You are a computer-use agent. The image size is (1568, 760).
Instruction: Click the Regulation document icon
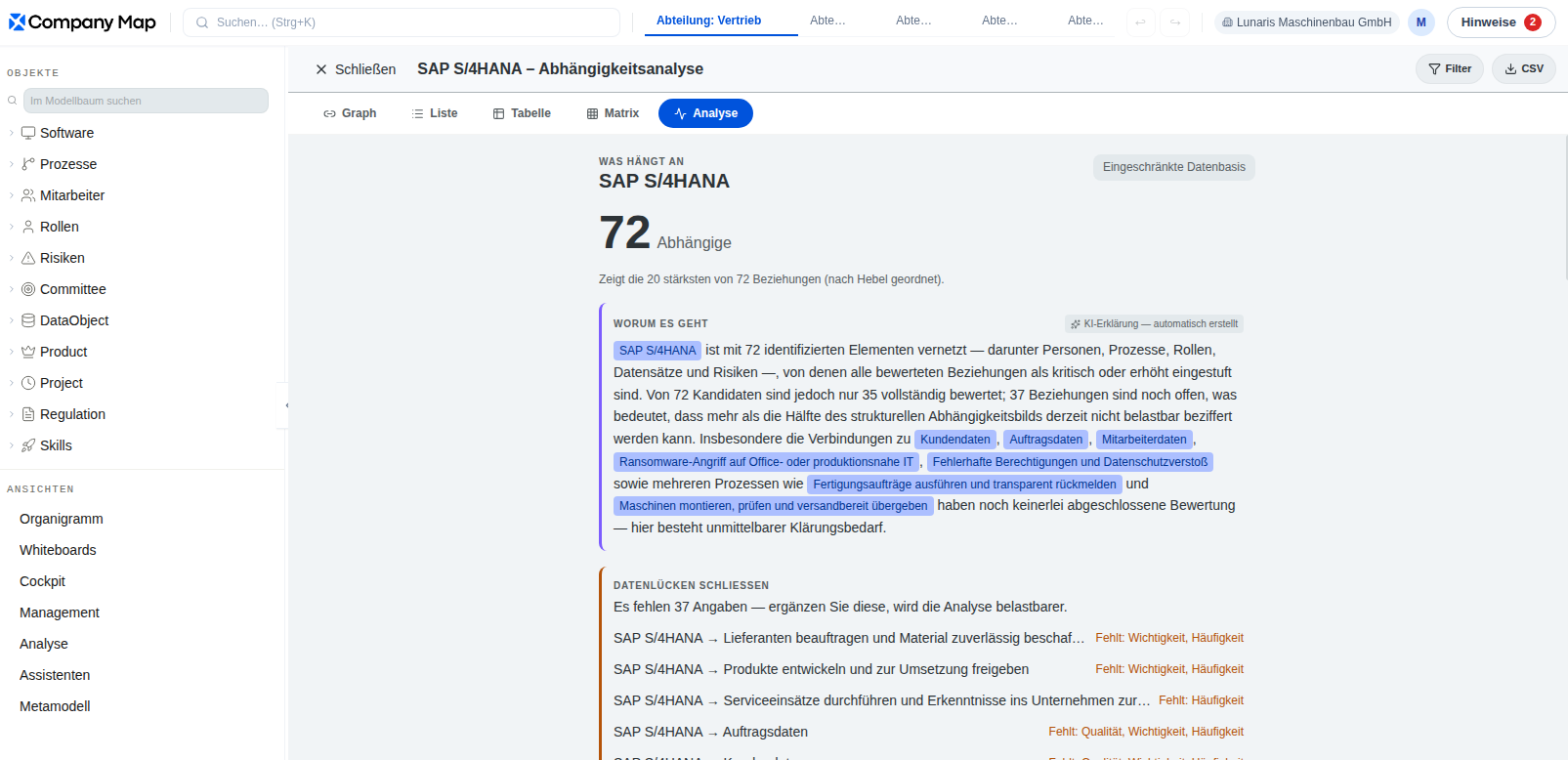coord(28,414)
